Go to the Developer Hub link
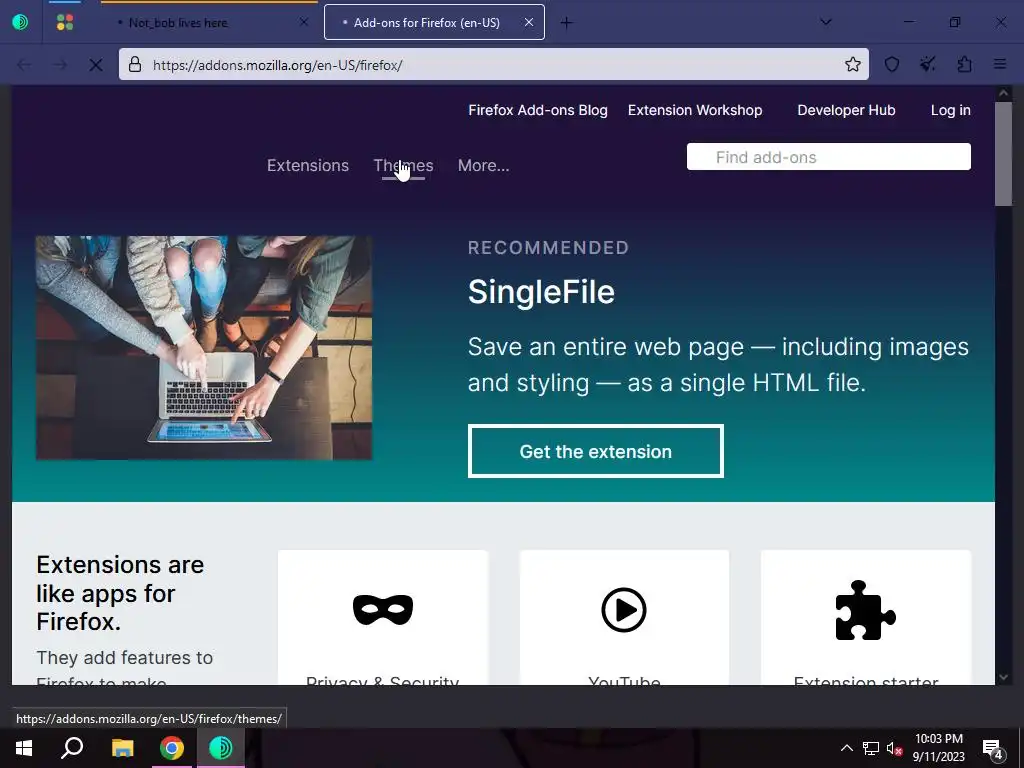The width and height of the screenshot is (1024, 768). coord(846,110)
